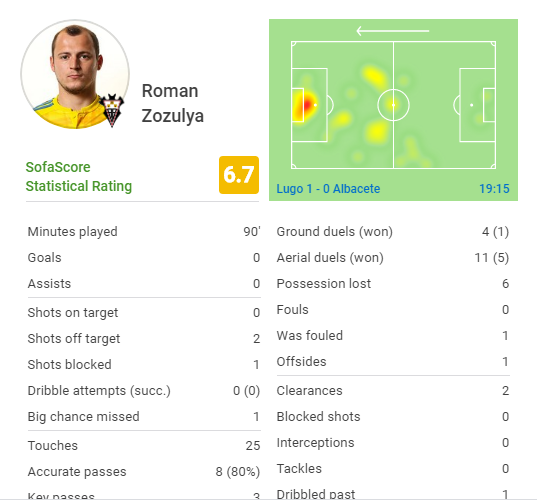The height and width of the screenshot is (500, 537).
Task: Click the Accurate passes stat row
Action: coord(144,472)
